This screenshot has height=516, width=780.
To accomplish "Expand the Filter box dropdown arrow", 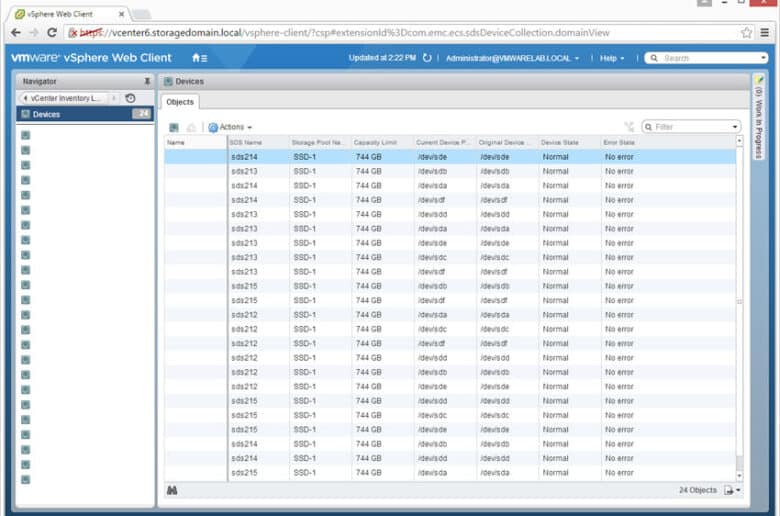I will 735,127.
